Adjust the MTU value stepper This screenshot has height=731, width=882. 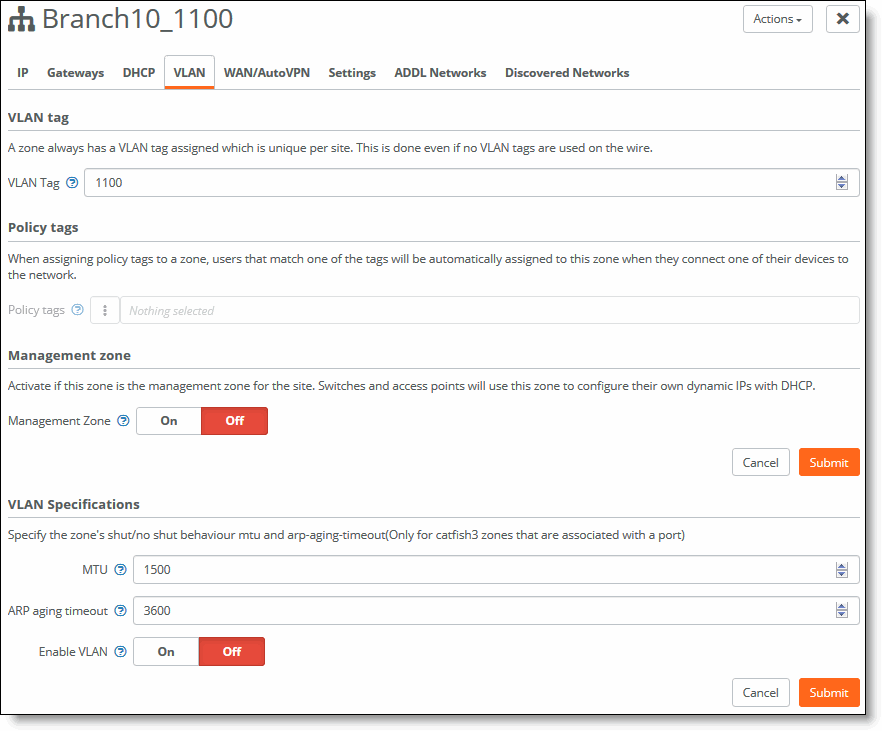pyautogui.click(x=841, y=570)
